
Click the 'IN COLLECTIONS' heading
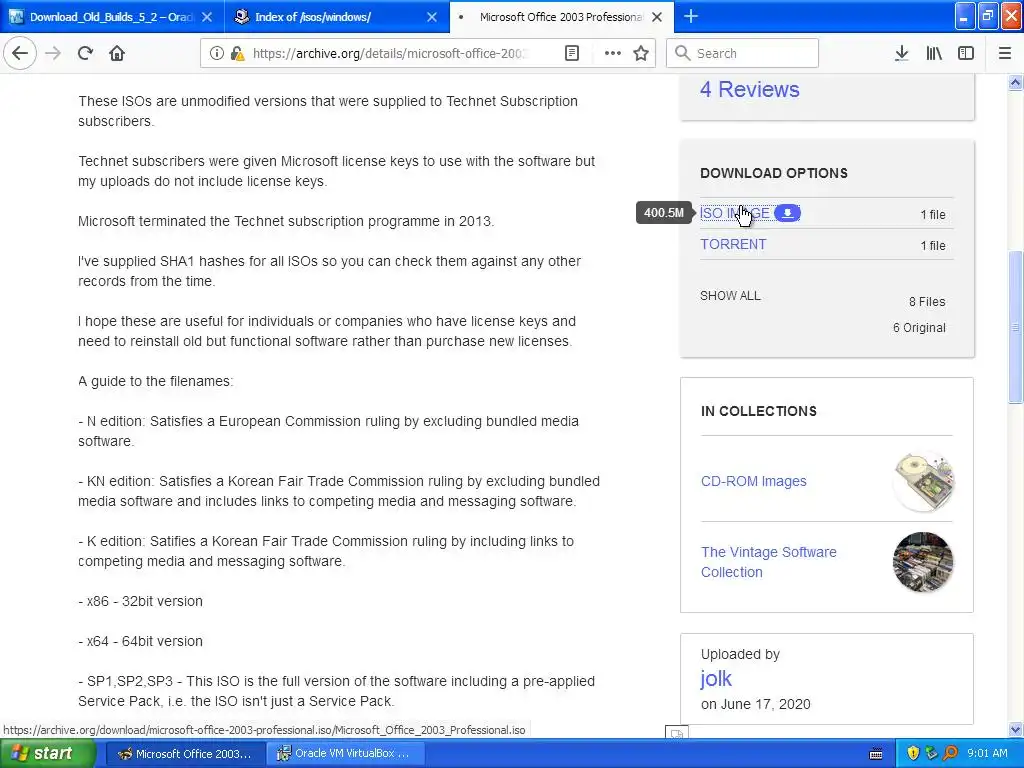tap(759, 411)
